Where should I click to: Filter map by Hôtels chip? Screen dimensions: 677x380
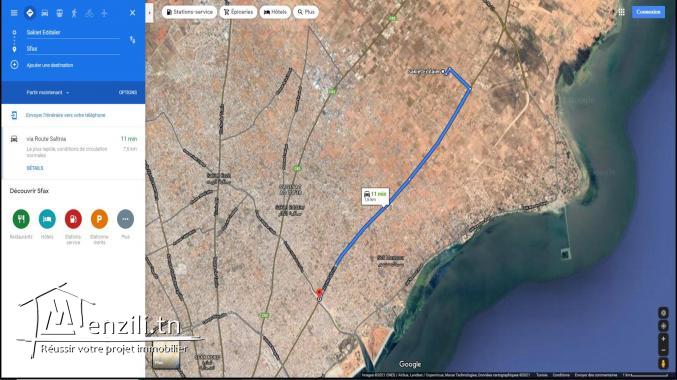click(x=275, y=12)
